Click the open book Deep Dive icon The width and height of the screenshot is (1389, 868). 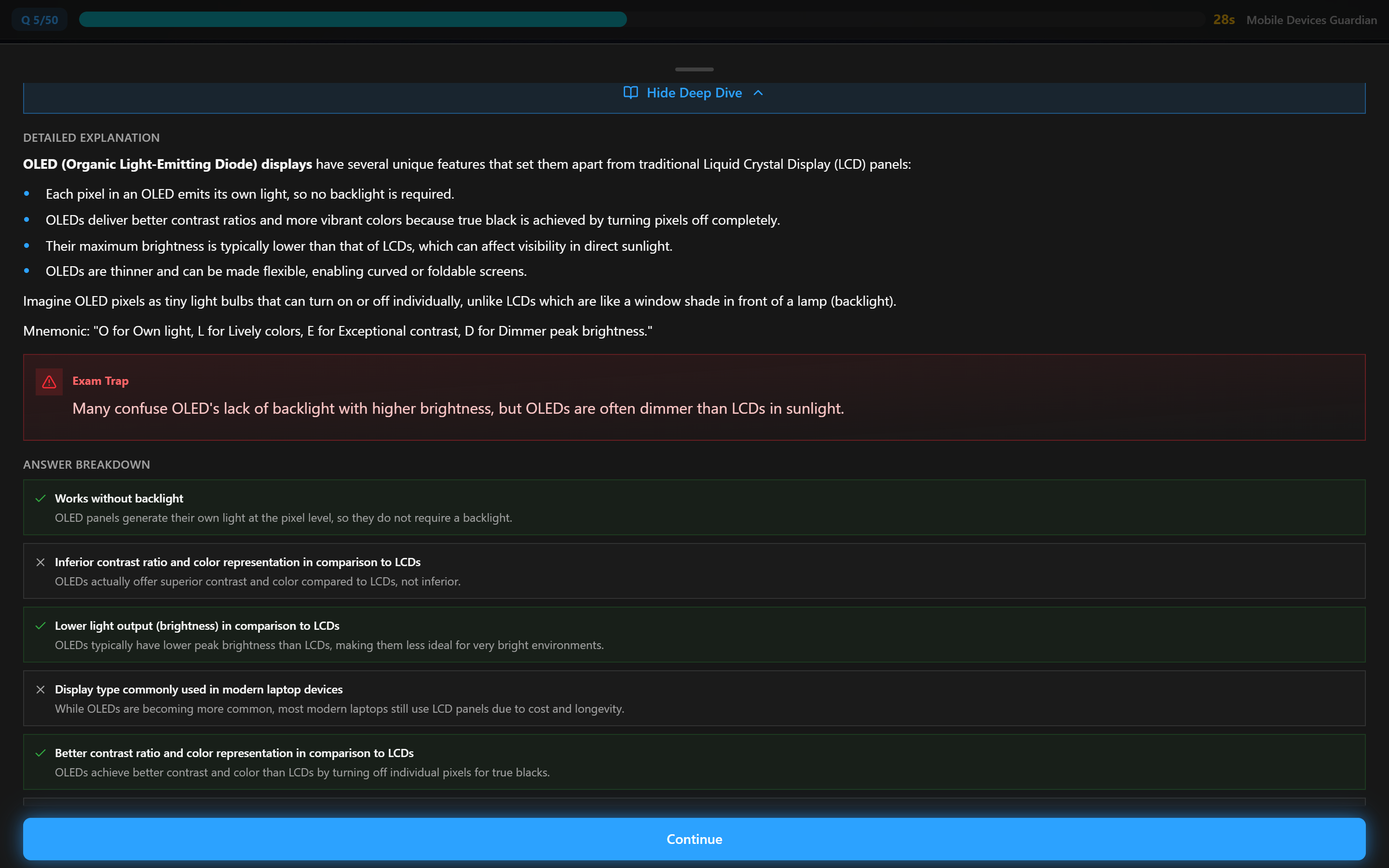click(630, 93)
